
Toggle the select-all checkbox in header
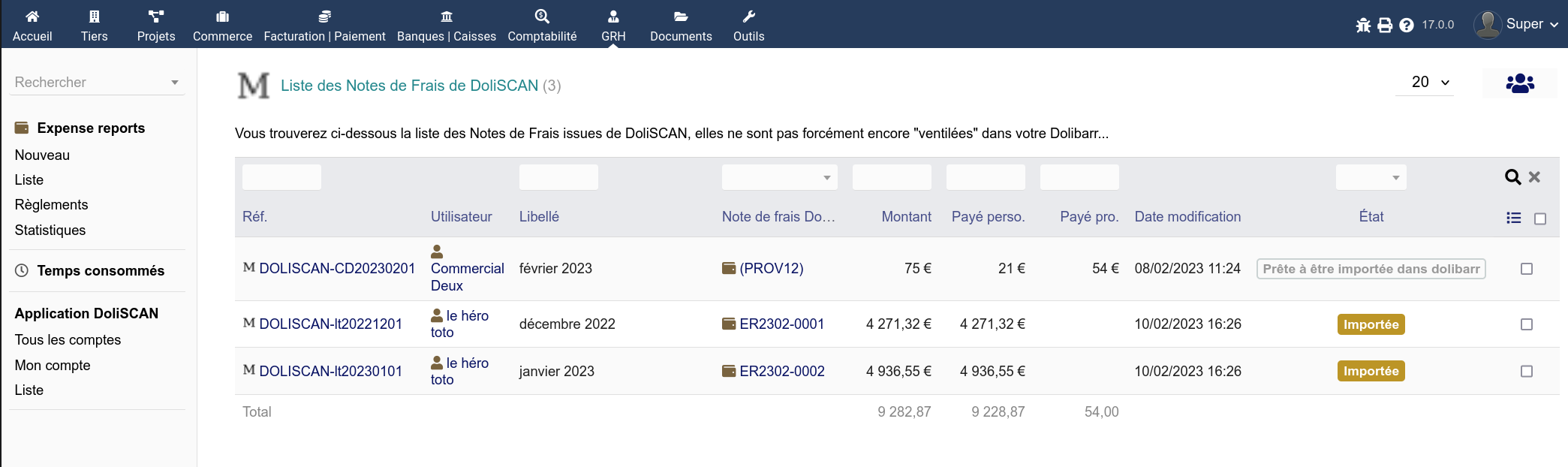tap(1540, 218)
